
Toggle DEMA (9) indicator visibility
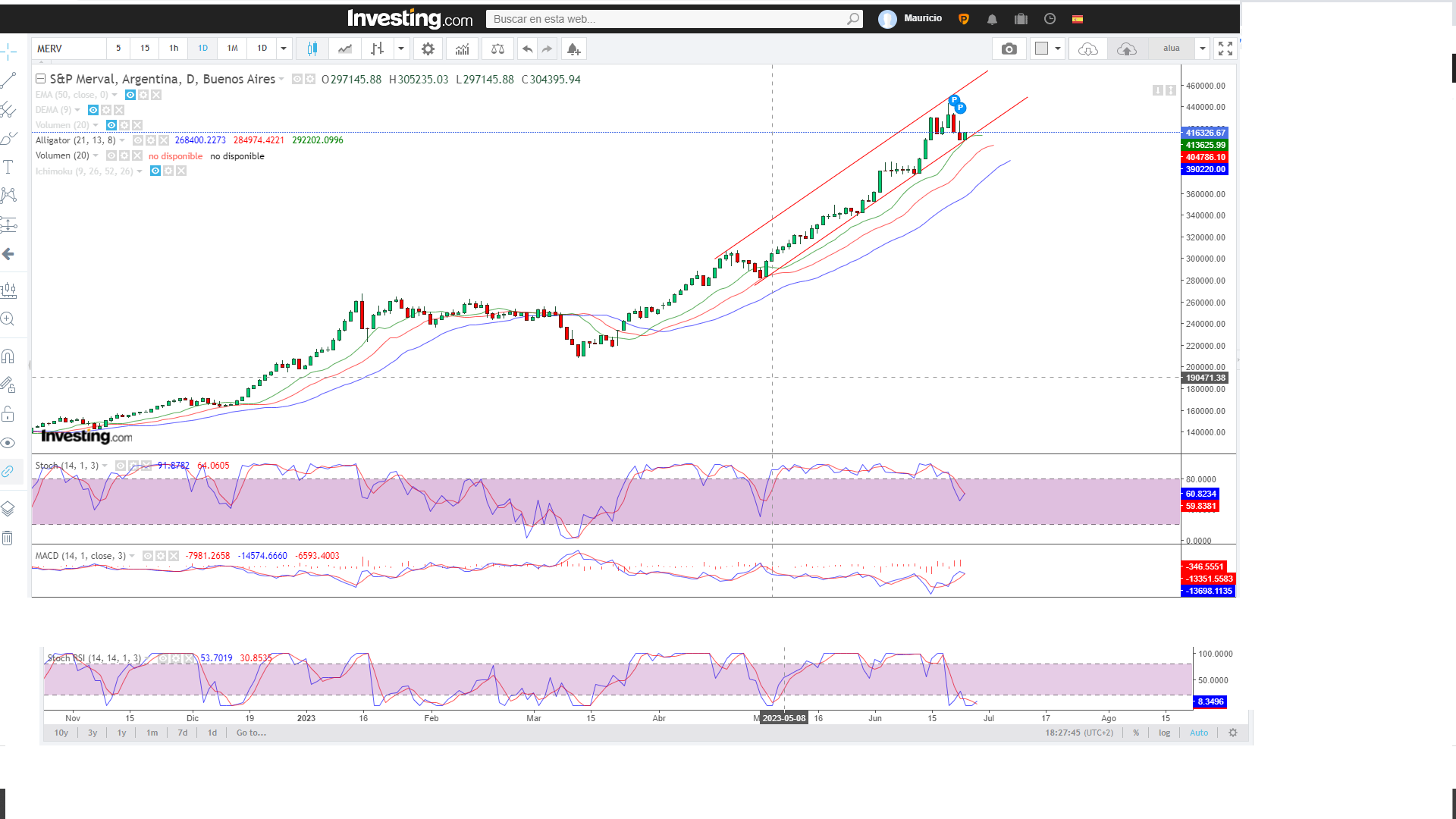pyautogui.click(x=93, y=110)
